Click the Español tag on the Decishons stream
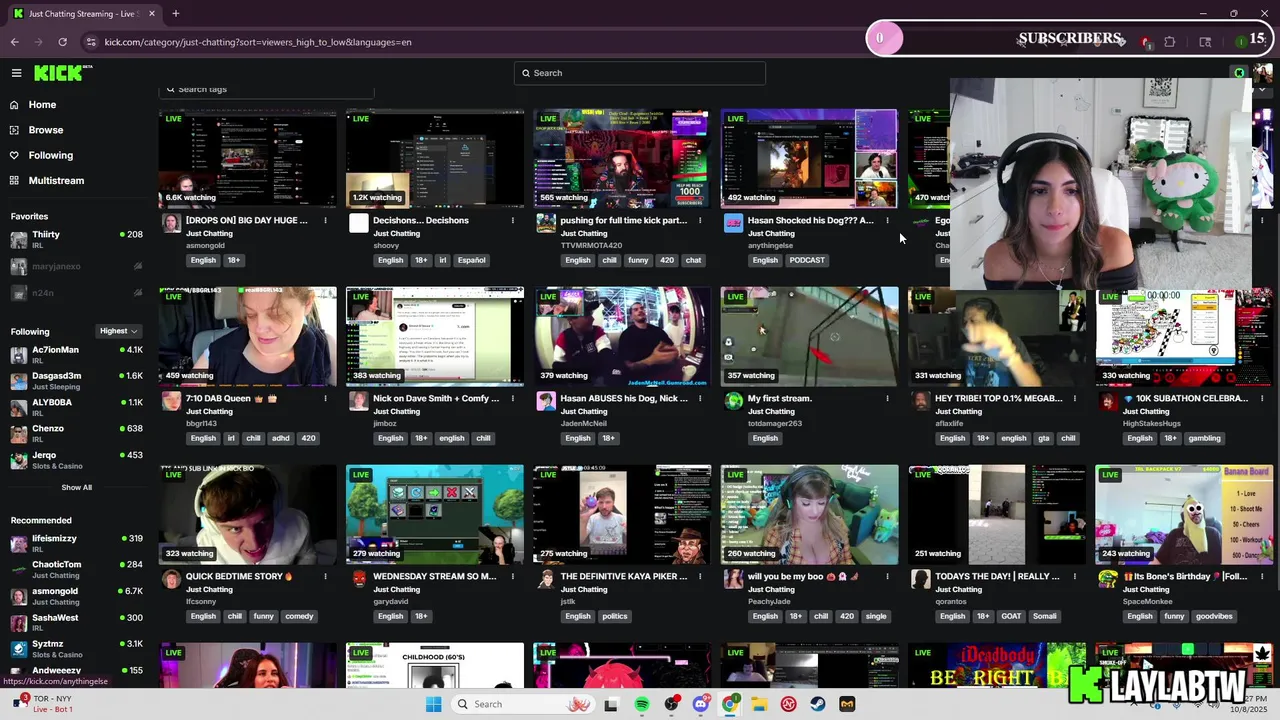Screen dimensions: 1280x720 click(471, 260)
